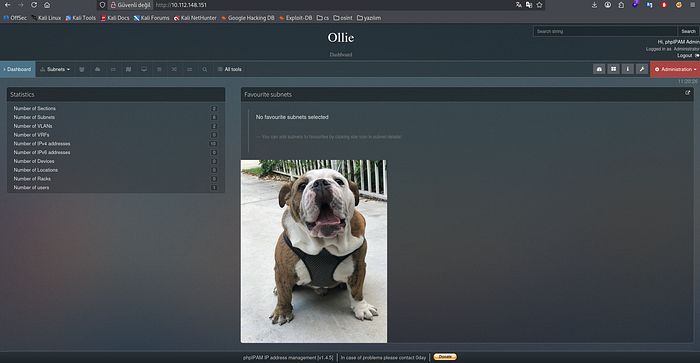Screen dimensions: 700x363
Task: Click 'Number of users' statistics row
Action: (115, 188)
